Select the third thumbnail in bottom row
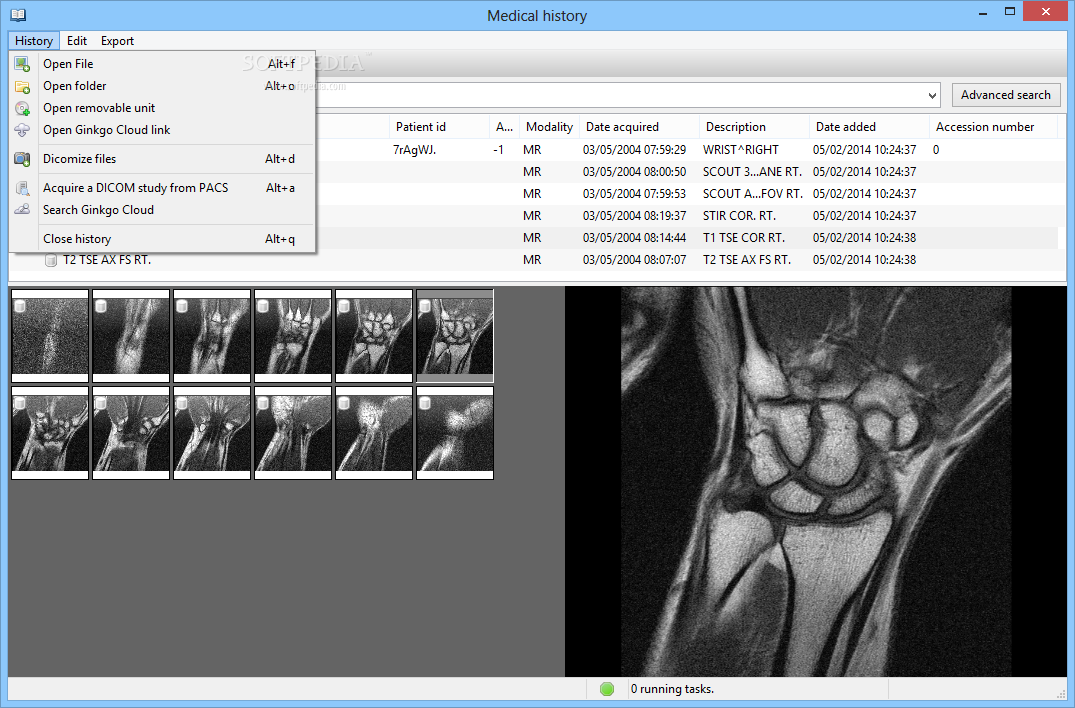 pyautogui.click(x=212, y=433)
